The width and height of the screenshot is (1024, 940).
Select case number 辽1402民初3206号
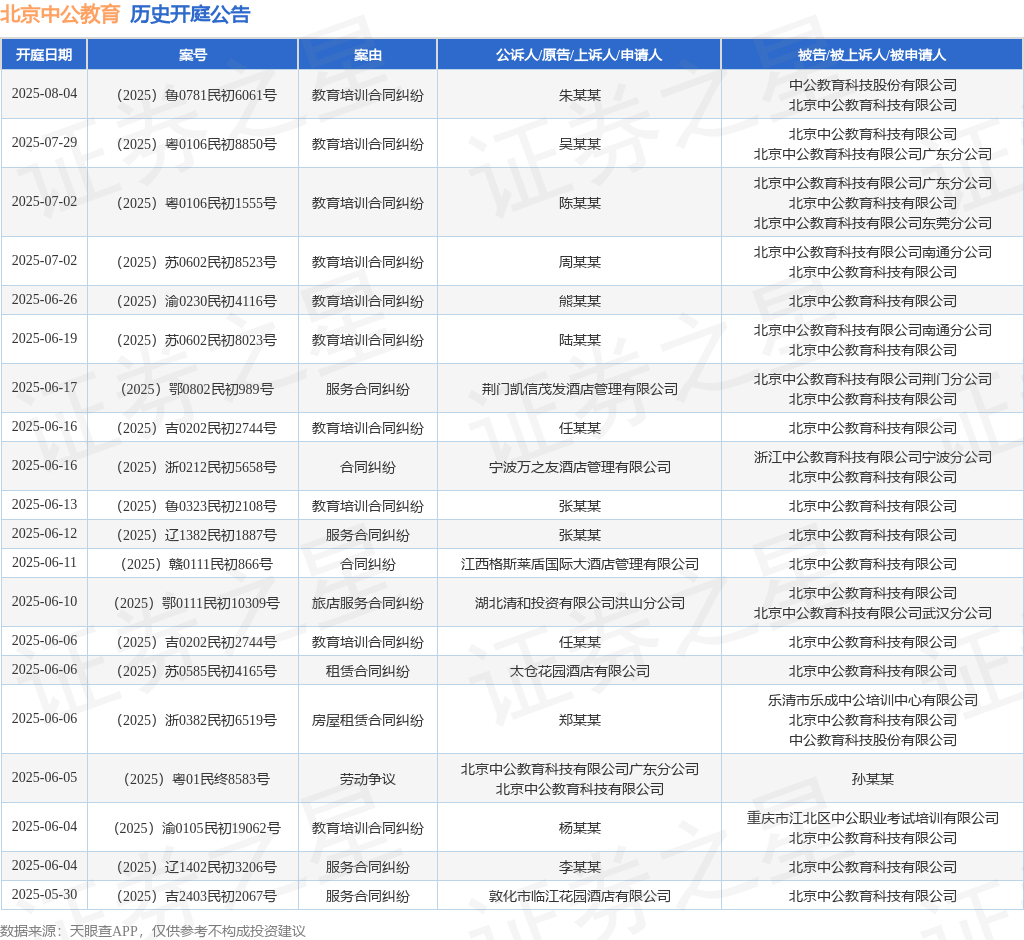197,867
